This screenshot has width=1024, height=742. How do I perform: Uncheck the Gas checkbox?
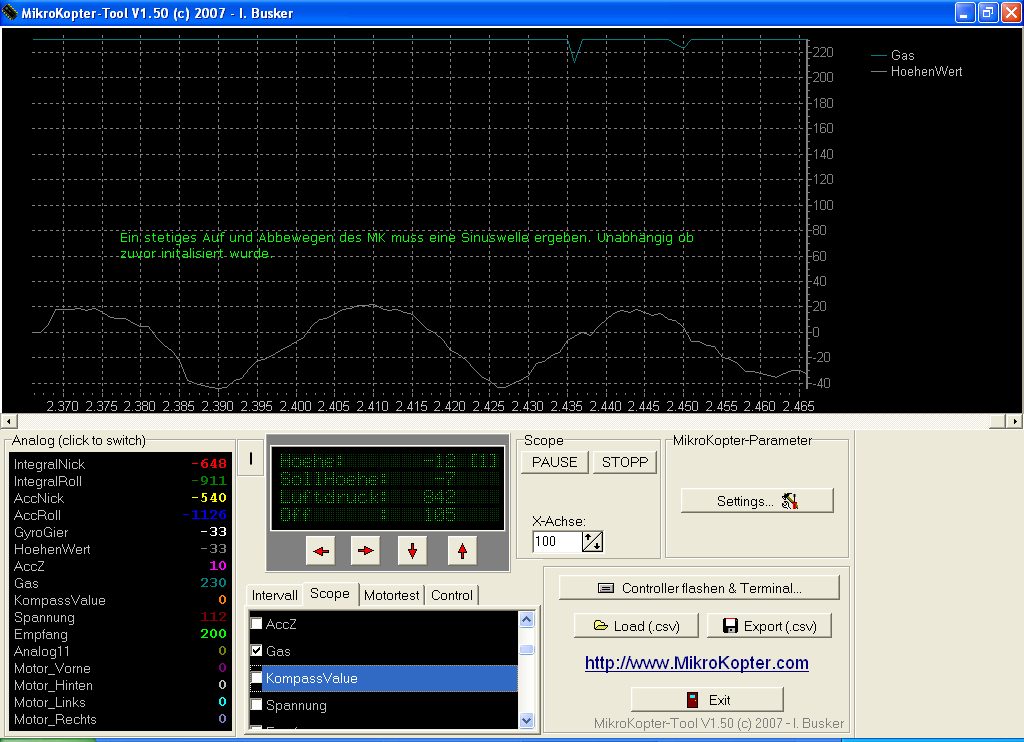tap(256, 651)
